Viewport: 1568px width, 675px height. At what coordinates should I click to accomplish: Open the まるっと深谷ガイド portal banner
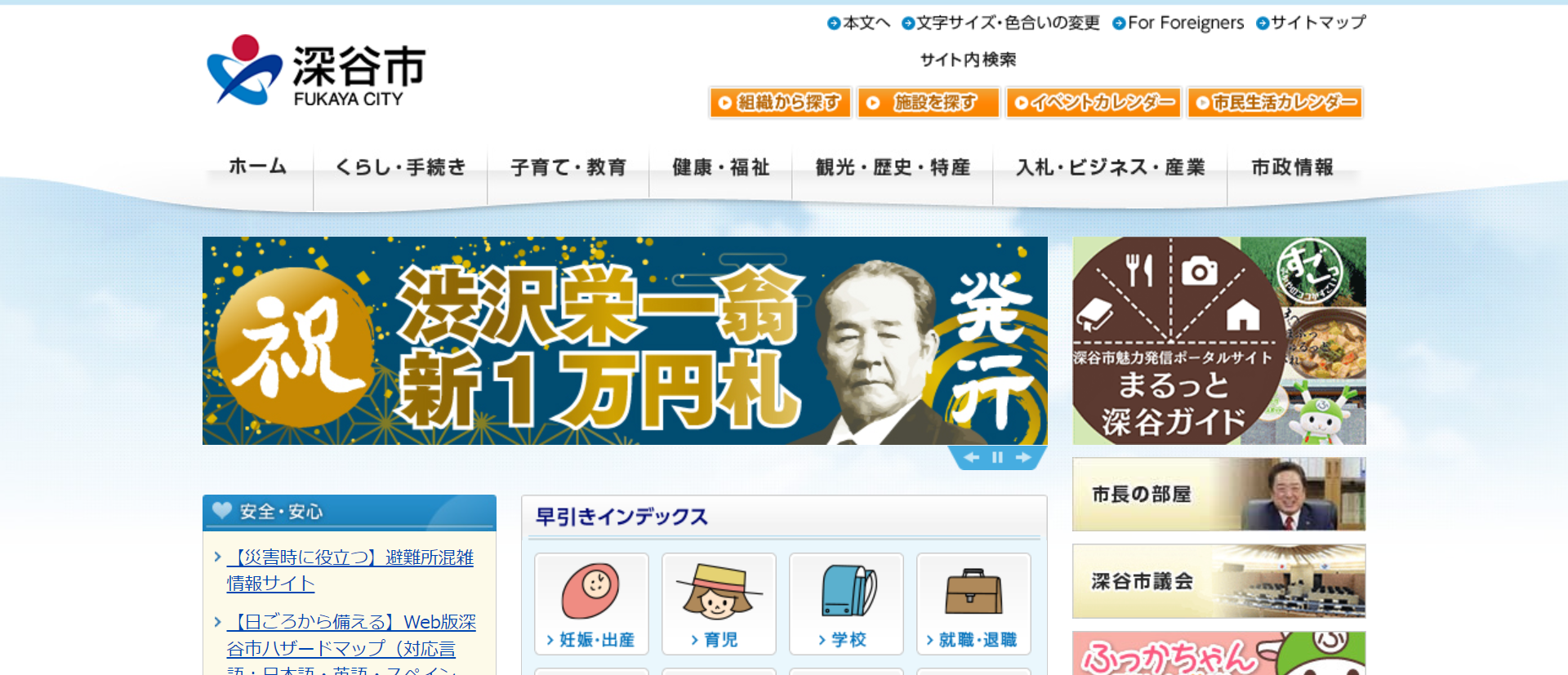[x=1218, y=341]
